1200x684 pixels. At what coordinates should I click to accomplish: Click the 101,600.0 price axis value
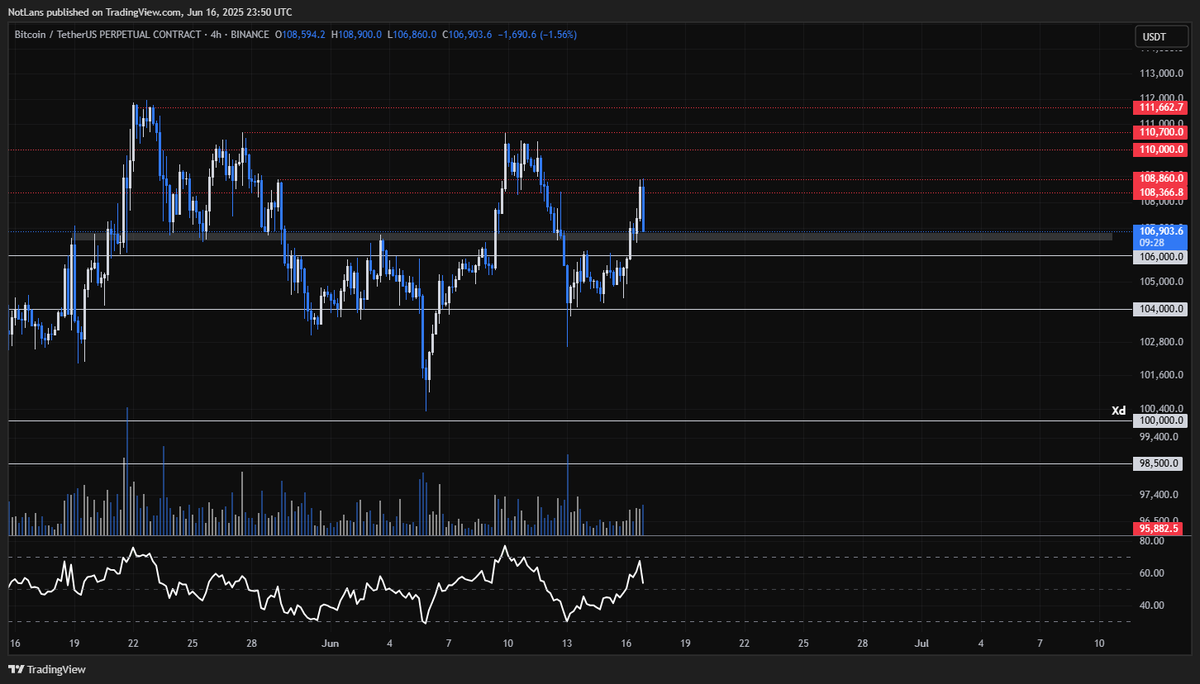point(1161,376)
